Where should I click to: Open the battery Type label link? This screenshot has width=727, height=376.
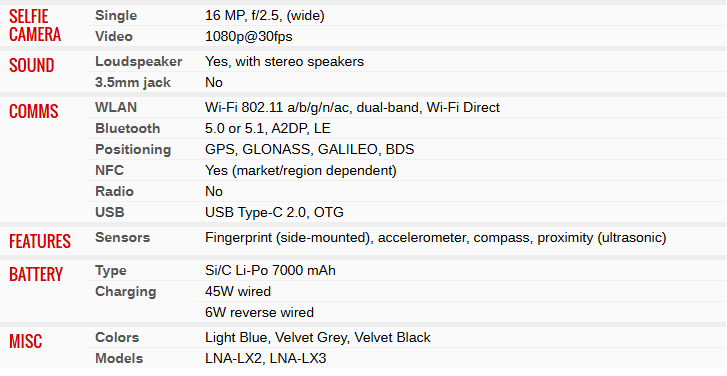(110, 271)
